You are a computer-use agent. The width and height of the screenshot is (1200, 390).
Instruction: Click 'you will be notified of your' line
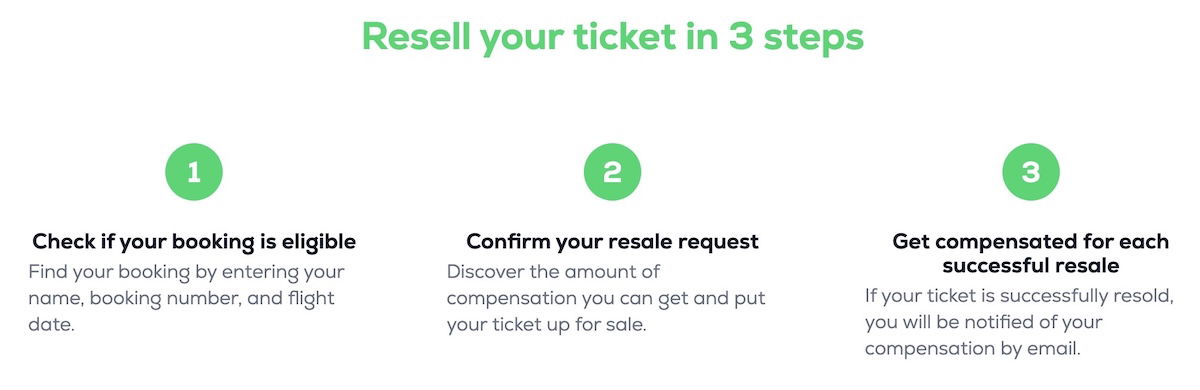coord(983,322)
